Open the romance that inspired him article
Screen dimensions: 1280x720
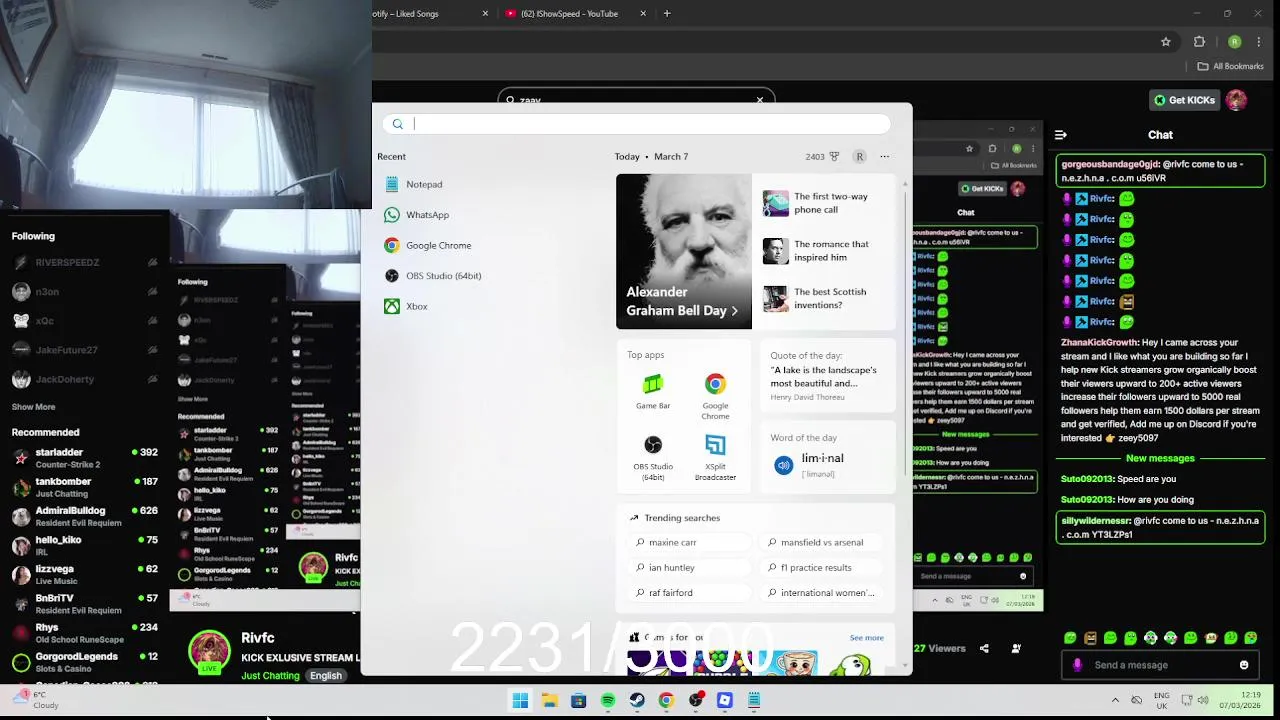[x=823, y=251]
